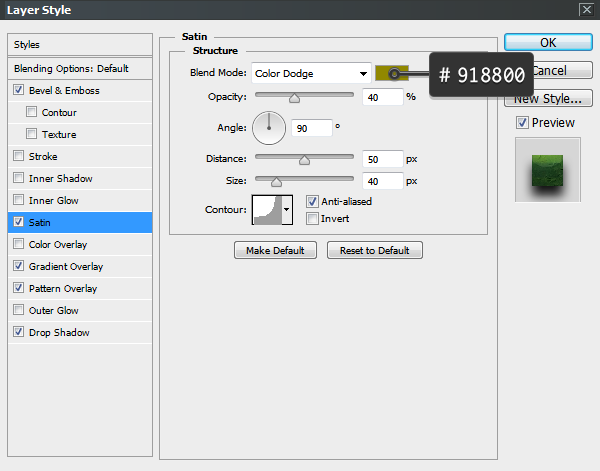Click the Opacity slider handle

coord(294,98)
